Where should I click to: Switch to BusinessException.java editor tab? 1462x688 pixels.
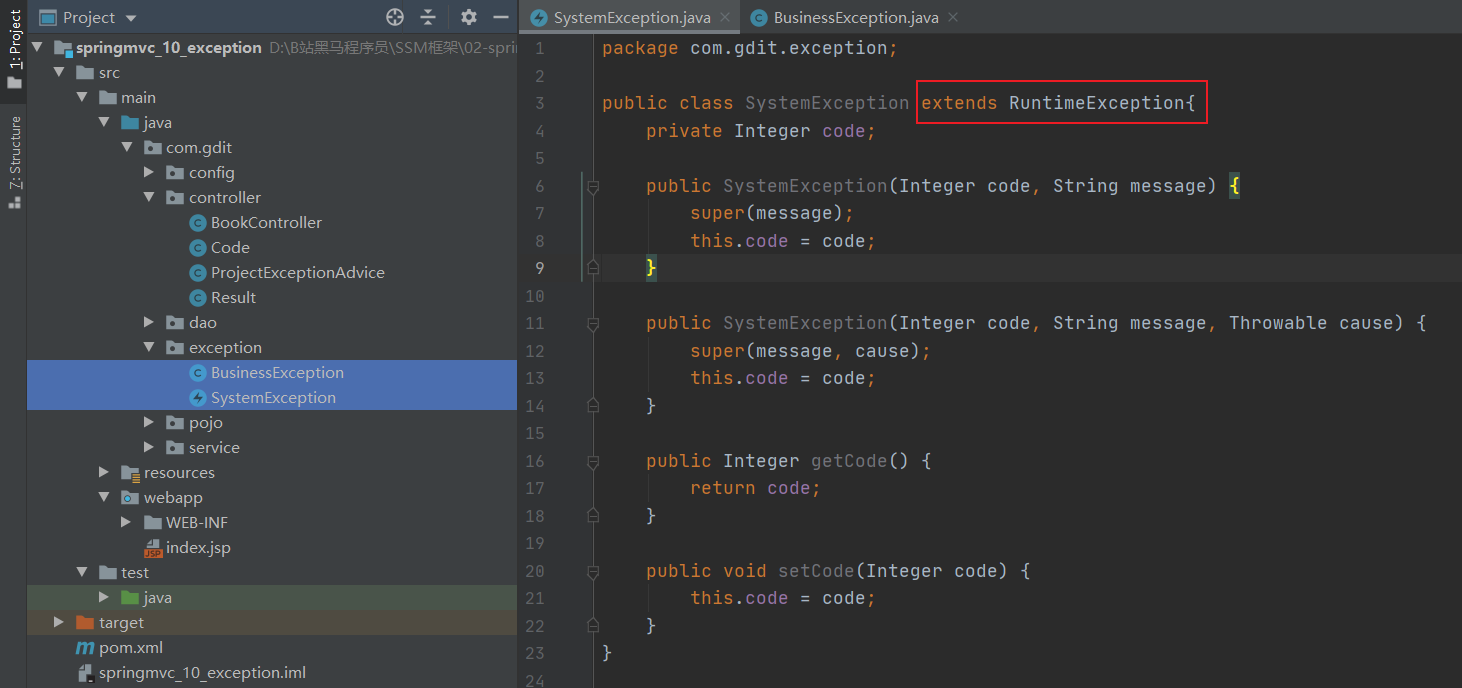855,17
